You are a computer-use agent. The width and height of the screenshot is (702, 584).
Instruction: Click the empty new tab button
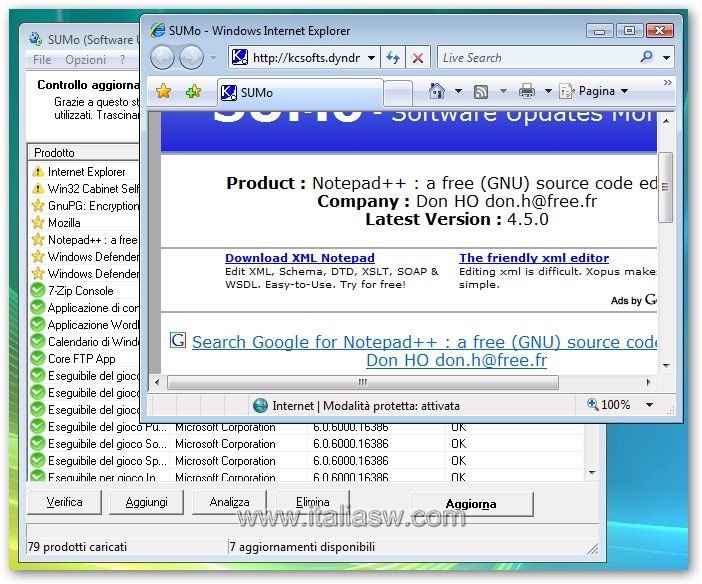coord(398,94)
